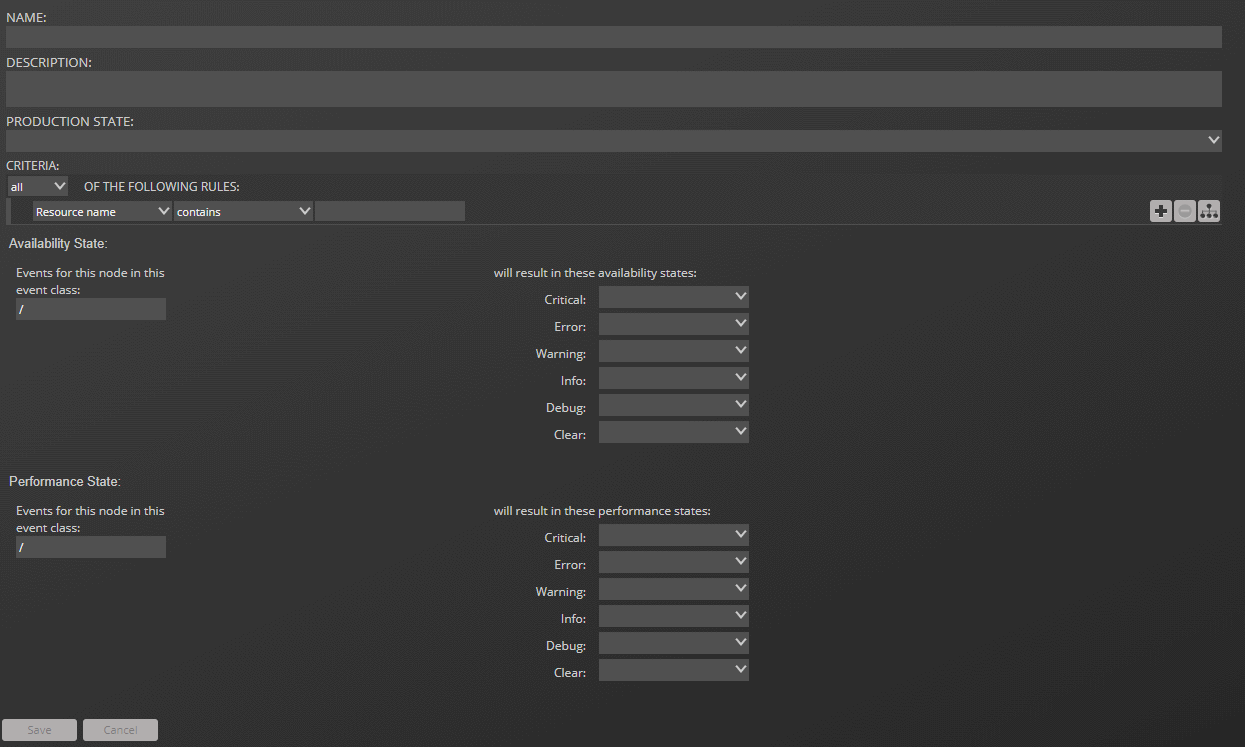Click the "PRODUCTION STATE:" label
Image resolution: width=1245 pixels, height=747 pixels.
click(x=70, y=121)
